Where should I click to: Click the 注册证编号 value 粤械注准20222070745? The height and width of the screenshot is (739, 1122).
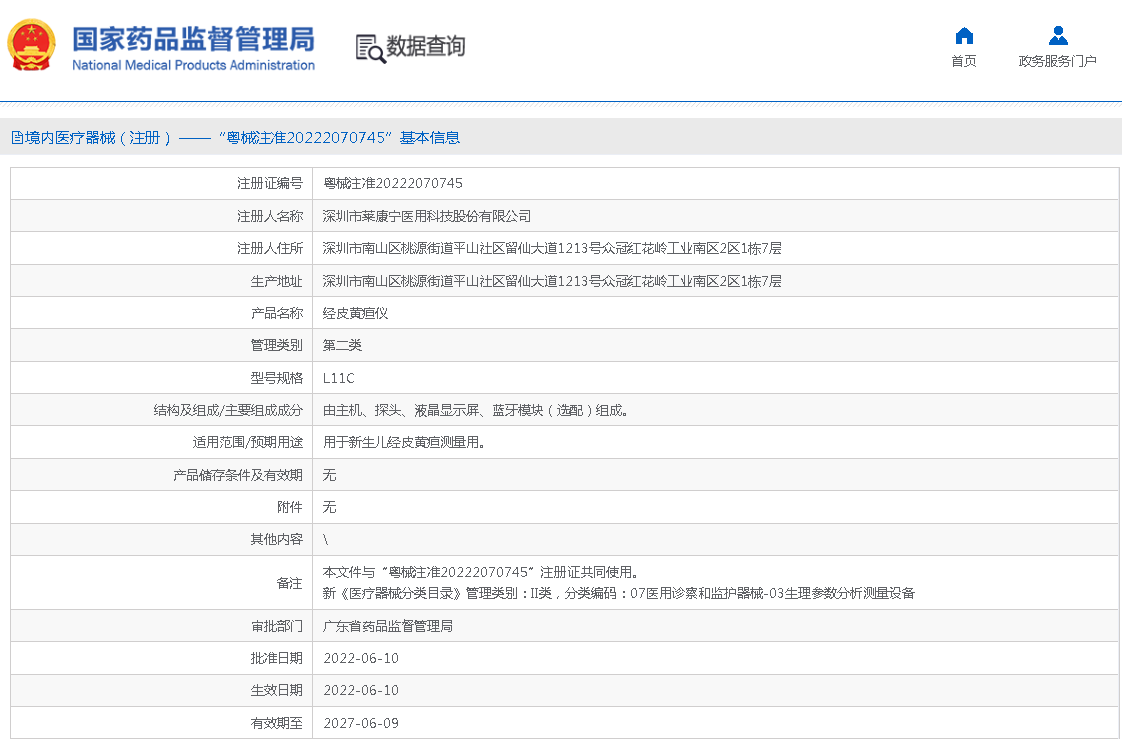[x=393, y=184]
